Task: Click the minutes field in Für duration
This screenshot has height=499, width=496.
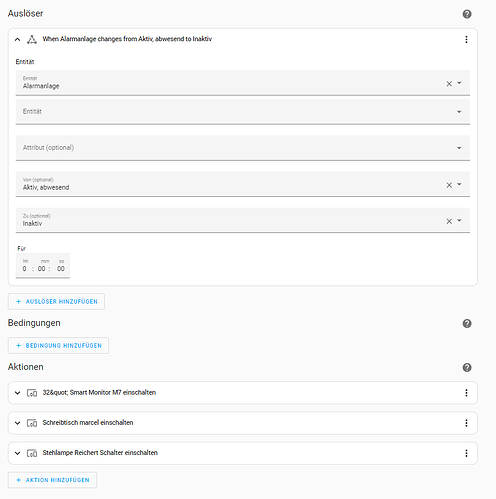Action: 42,268
